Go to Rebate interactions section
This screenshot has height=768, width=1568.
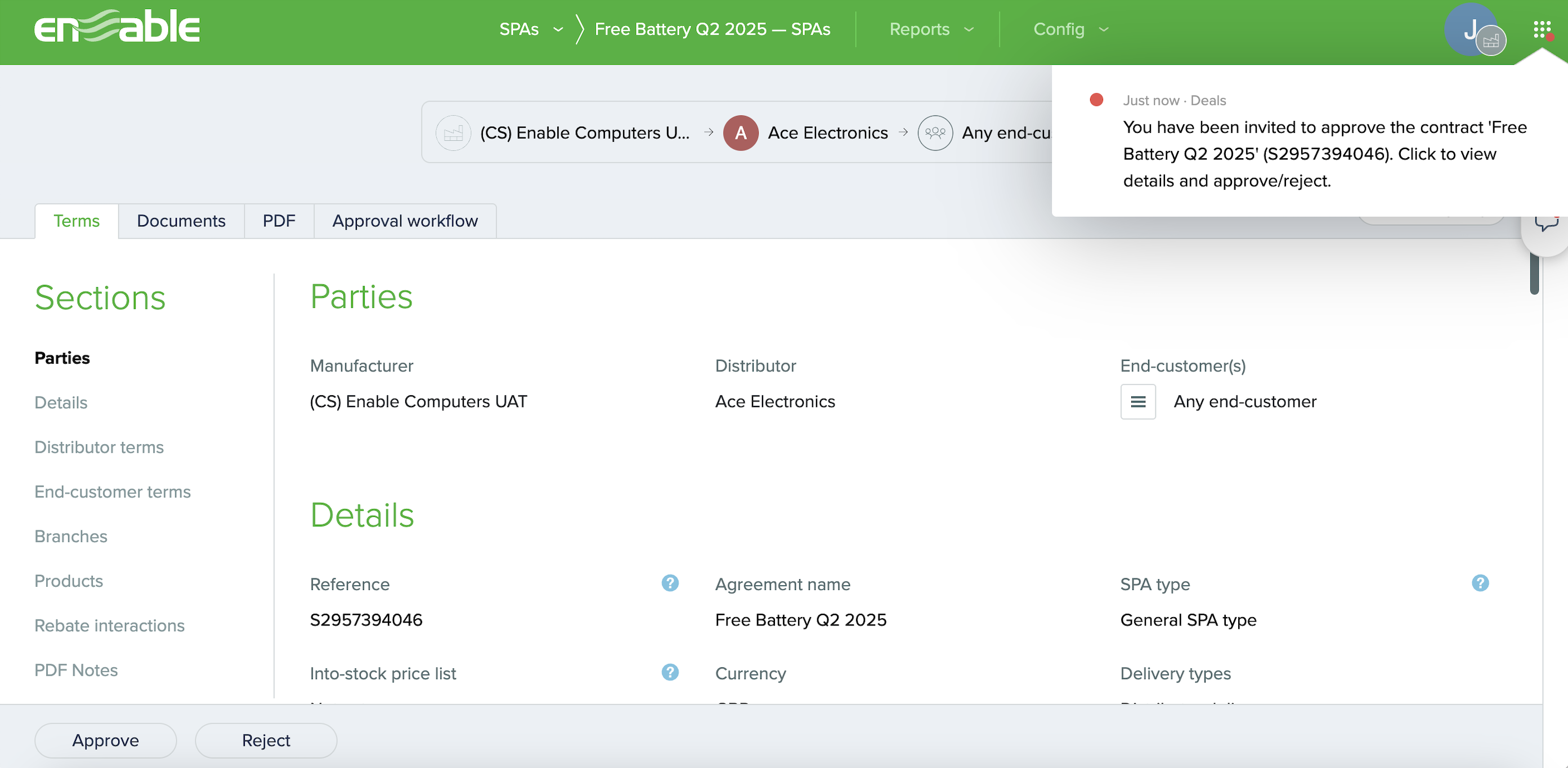pos(110,626)
